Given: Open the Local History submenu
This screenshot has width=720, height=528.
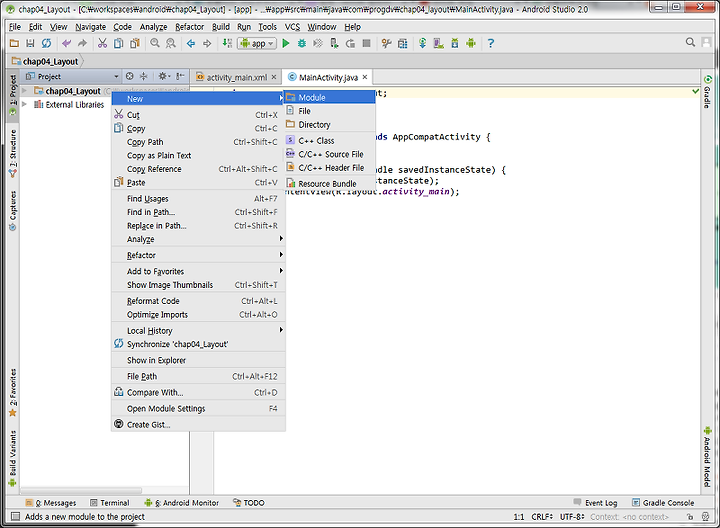Looking at the screenshot, I should point(198,330).
